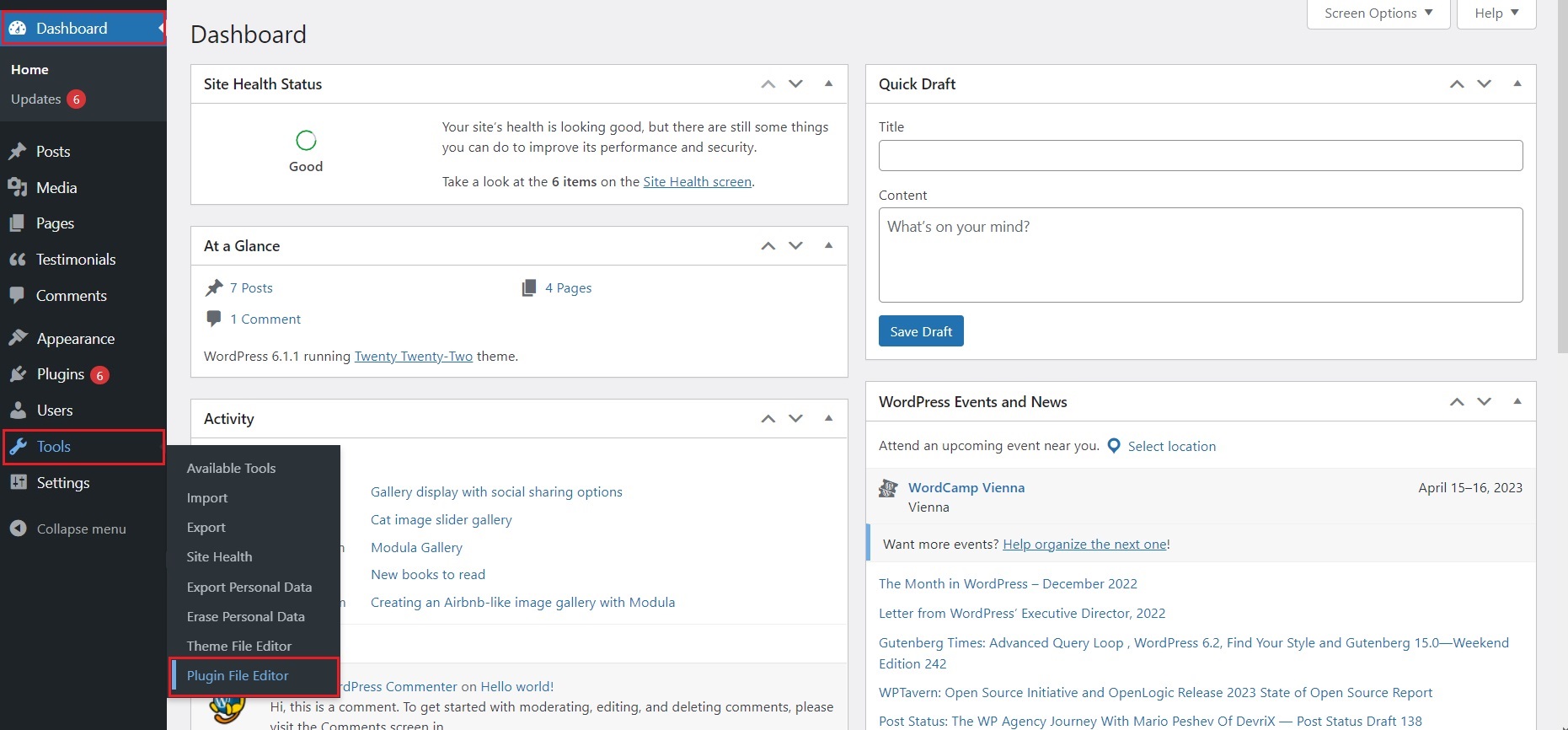Screen dimensions: 1568x730
Task: Move Quick Draft panel down
Action: [x=1485, y=84]
